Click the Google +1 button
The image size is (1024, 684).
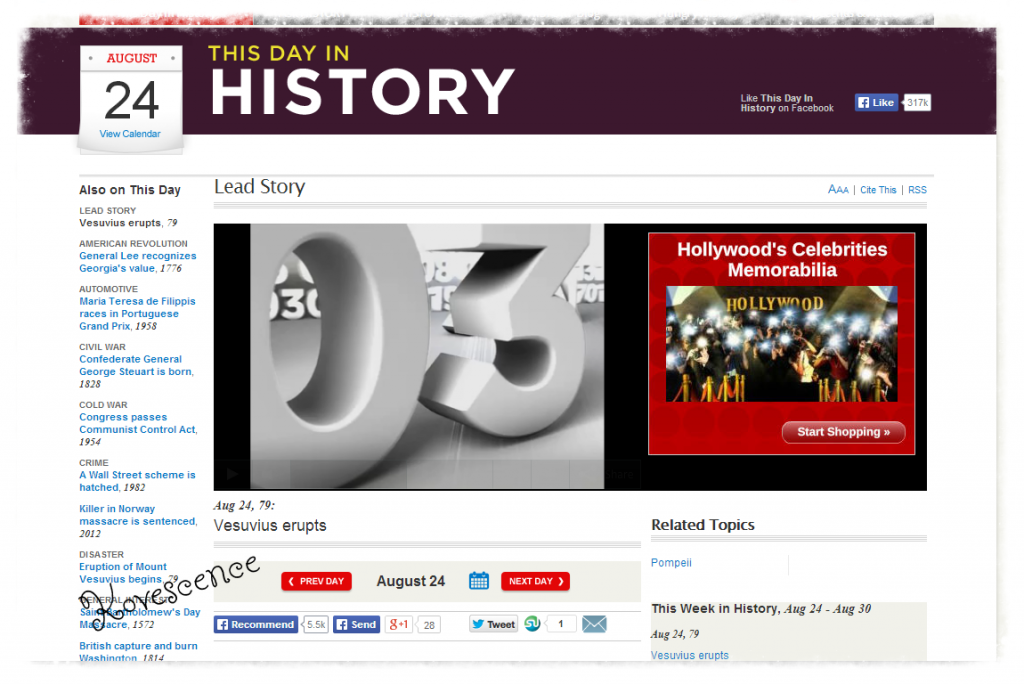pyautogui.click(x=398, y=625)
